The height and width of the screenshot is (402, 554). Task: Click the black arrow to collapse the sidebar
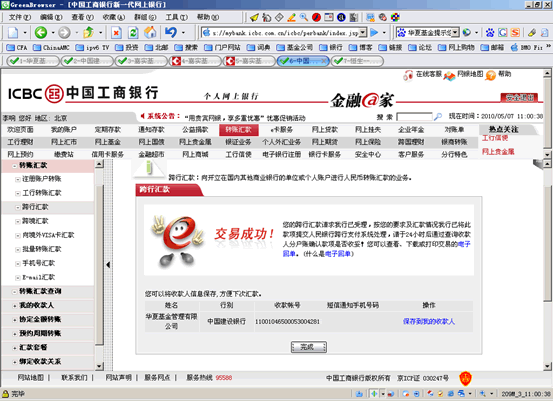108,264
